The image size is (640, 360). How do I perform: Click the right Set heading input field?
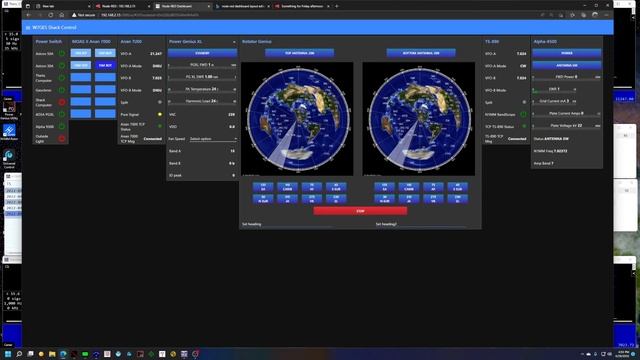[421, 224]
